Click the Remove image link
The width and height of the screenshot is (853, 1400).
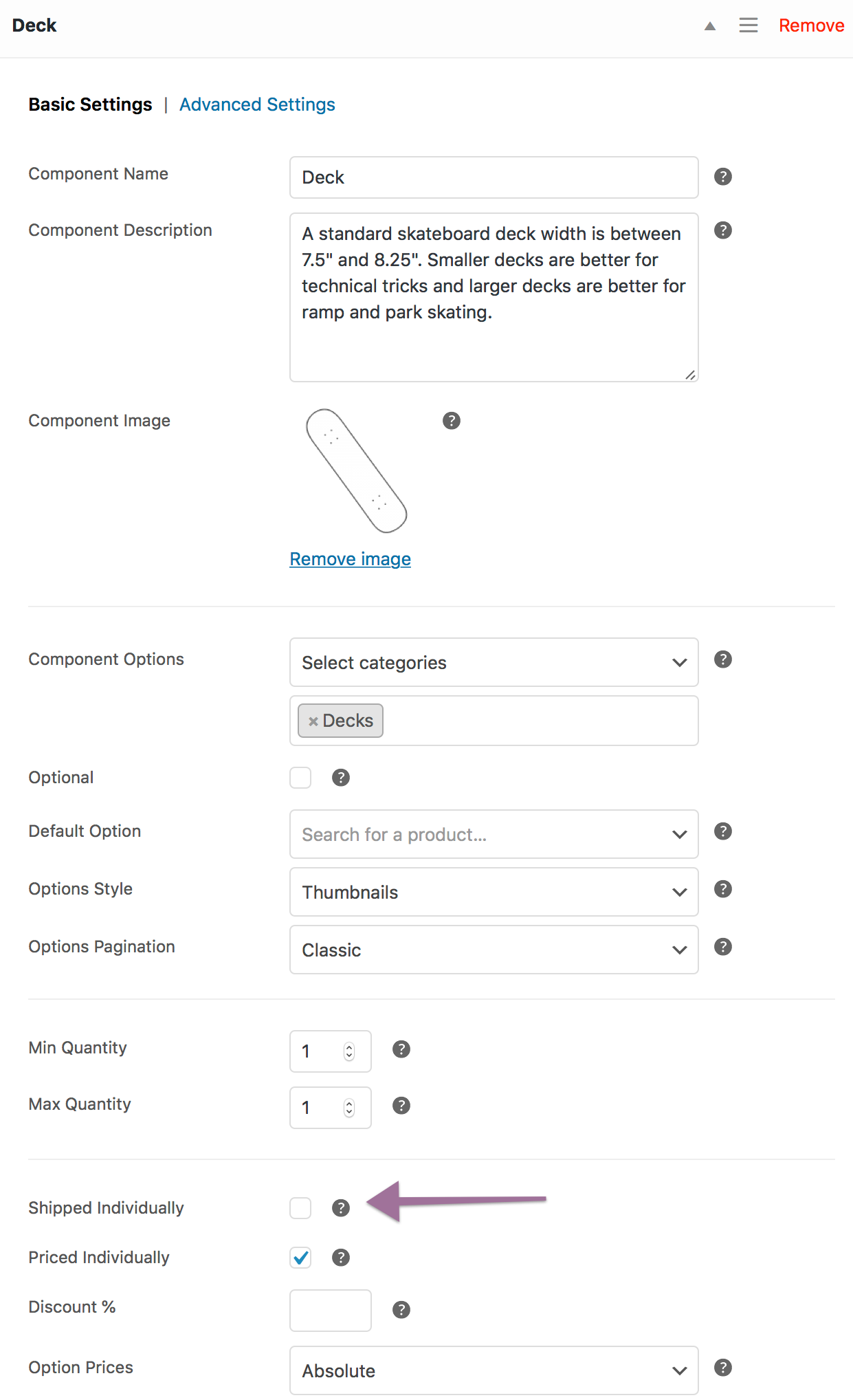(x=350, y=559)
